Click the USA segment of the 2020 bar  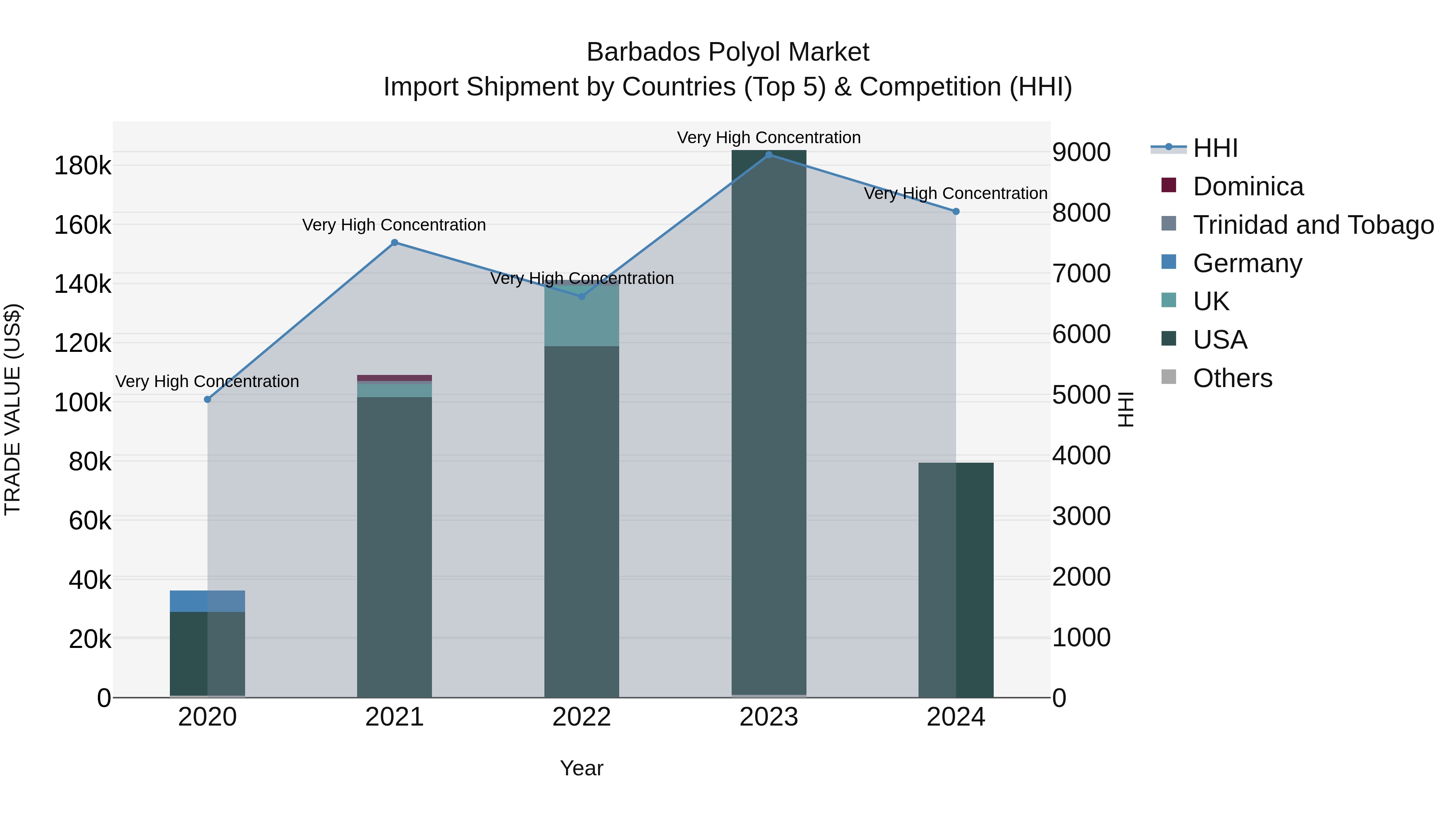click(x=207, y=654)
